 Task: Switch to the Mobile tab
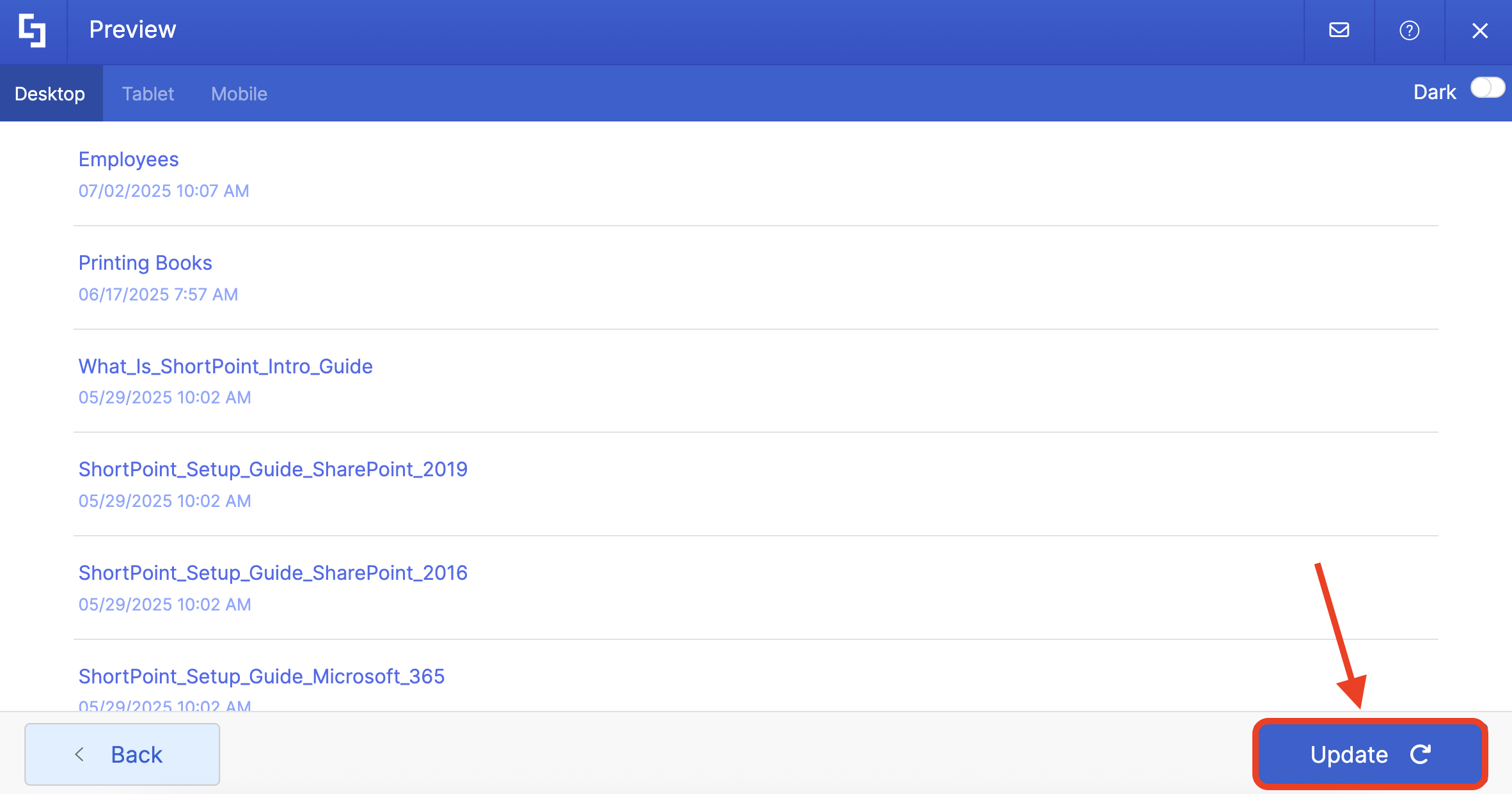(239, 94)
